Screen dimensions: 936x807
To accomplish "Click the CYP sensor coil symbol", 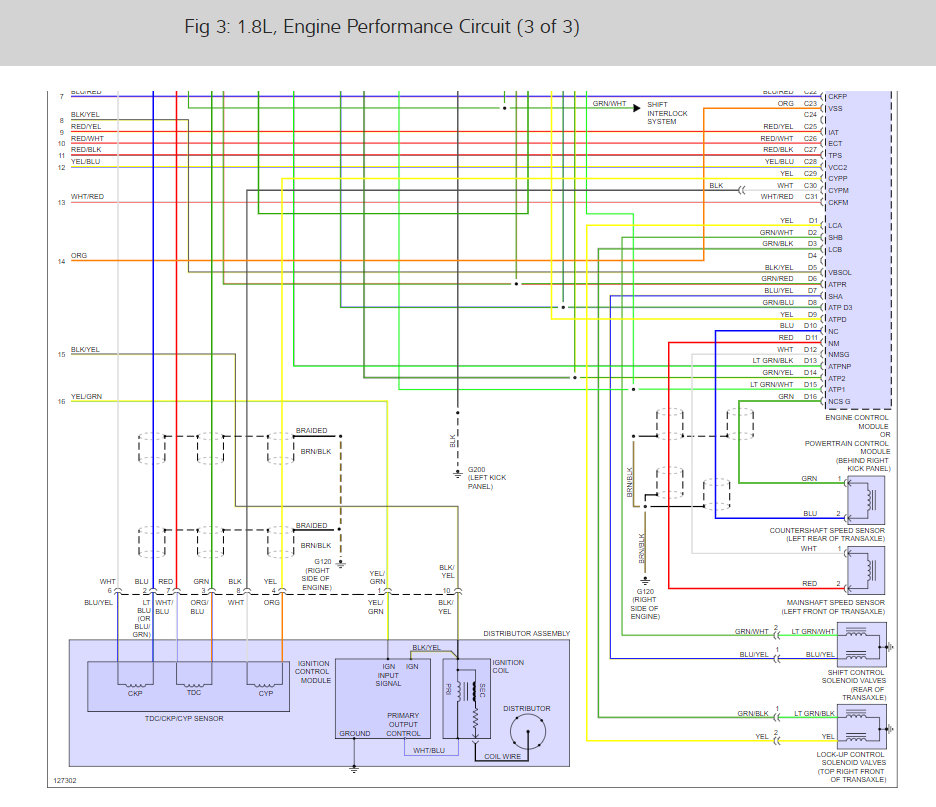I will [x=265, y=685].
